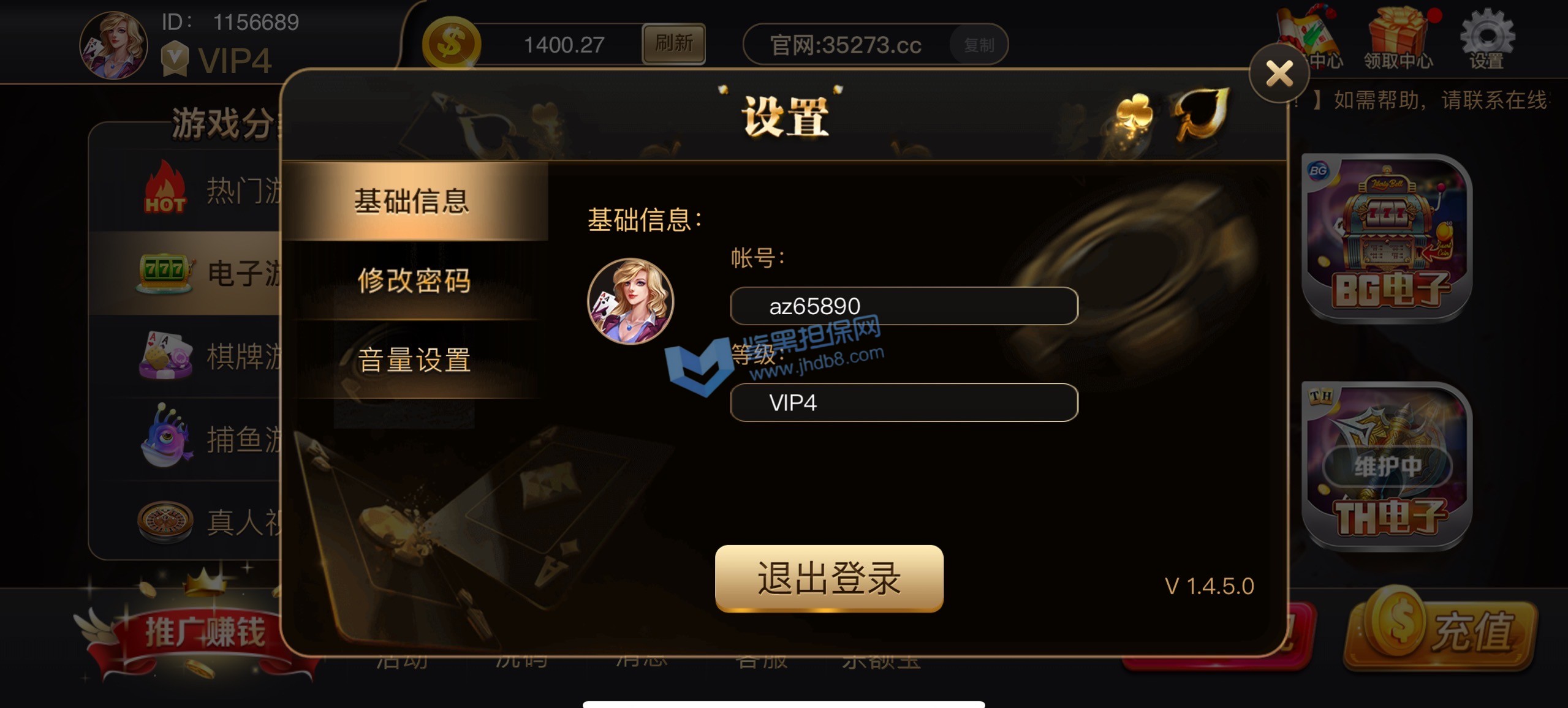The height and width of the screenshot is (708, 1568).
Task: Tap the user avatar in top bar
Action: point(113,45)
